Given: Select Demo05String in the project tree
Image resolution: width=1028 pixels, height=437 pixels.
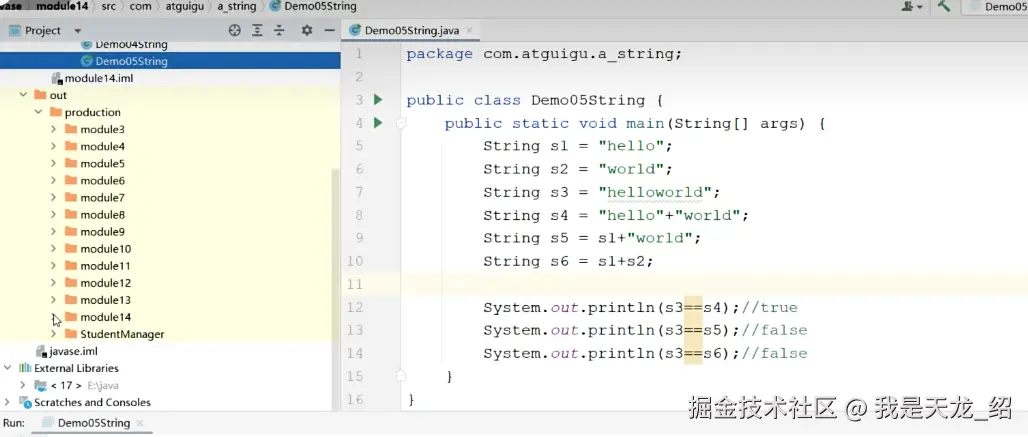Looking at the screenshot, I should pyautogui.click(x=170, y=61).
